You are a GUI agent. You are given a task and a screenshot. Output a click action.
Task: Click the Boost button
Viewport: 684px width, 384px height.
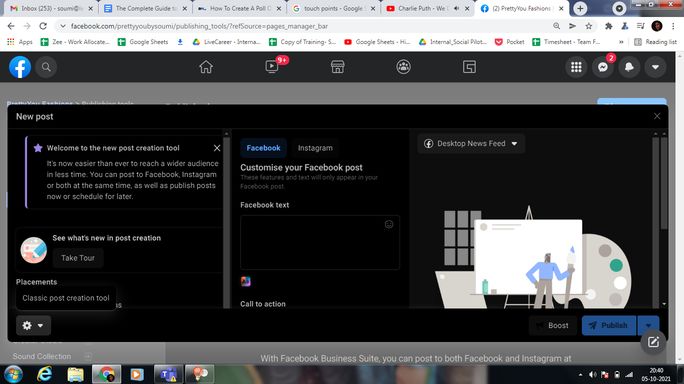[552, 326]
